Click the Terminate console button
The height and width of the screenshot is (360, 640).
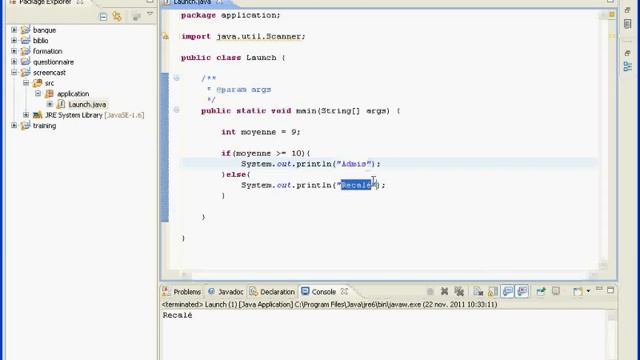[430, 291]
